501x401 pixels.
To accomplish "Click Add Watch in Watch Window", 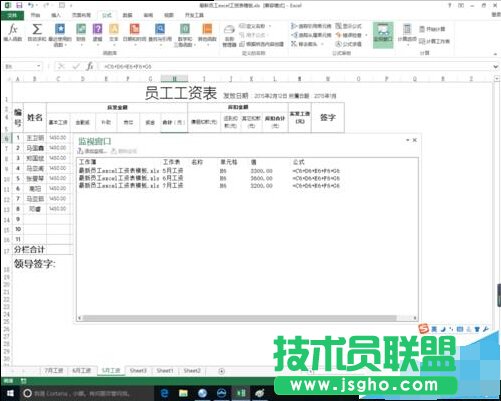I will (92, 151).
